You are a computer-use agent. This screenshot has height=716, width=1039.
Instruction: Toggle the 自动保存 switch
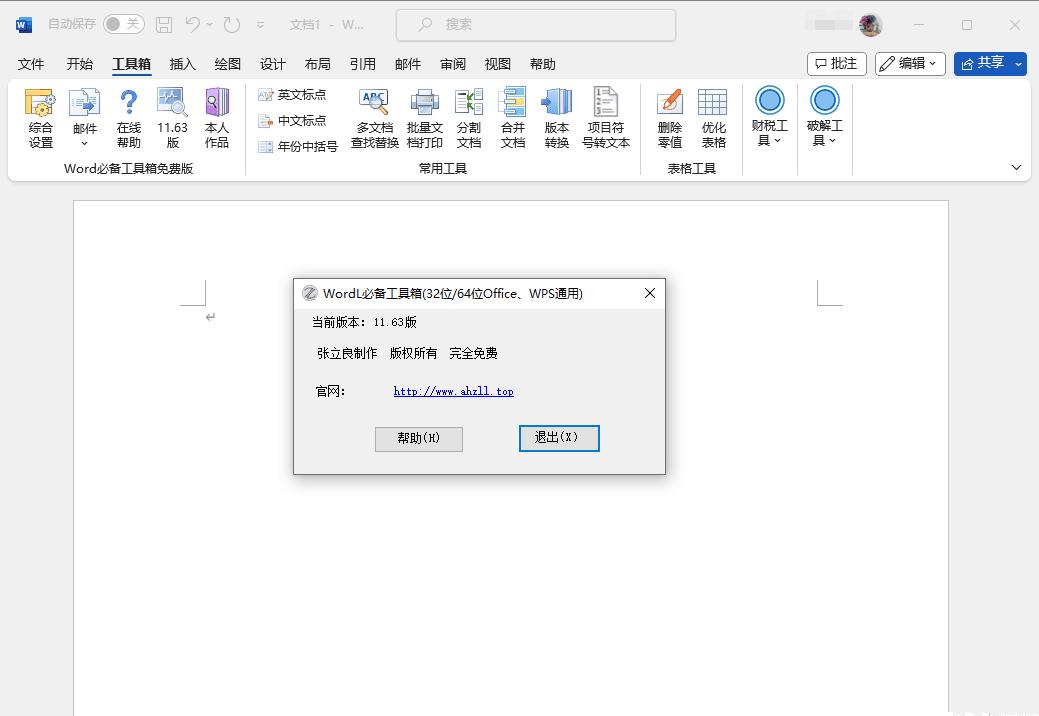(x=123, y=24)
